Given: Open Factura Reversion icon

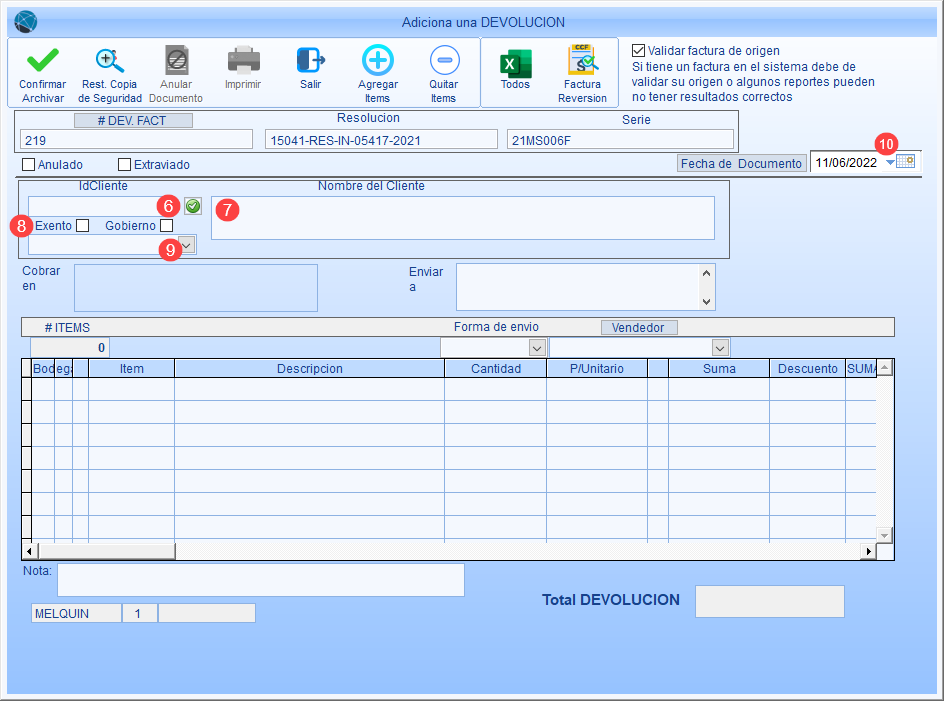Looking at the screenshot, I should (x=582, y=60).
